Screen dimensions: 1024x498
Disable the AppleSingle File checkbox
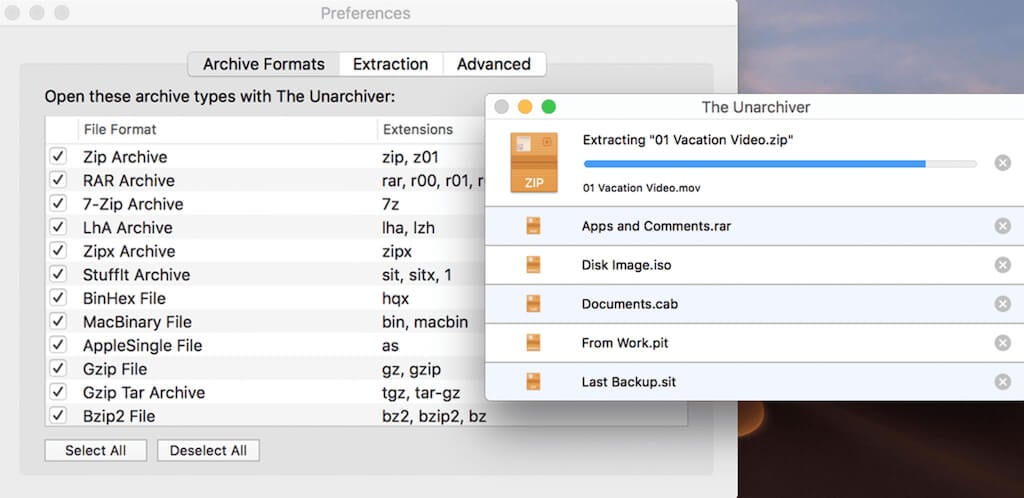[x=58, y=345]
